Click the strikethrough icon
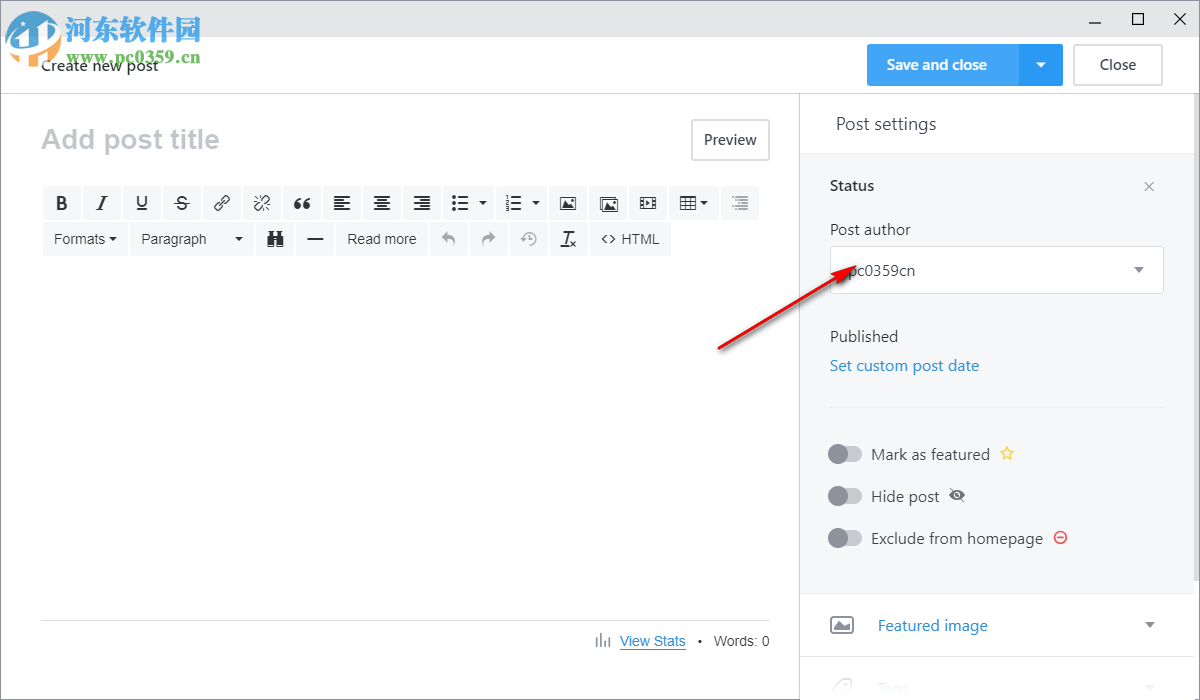The image size is (1200, 700). [x=182, y=203]
